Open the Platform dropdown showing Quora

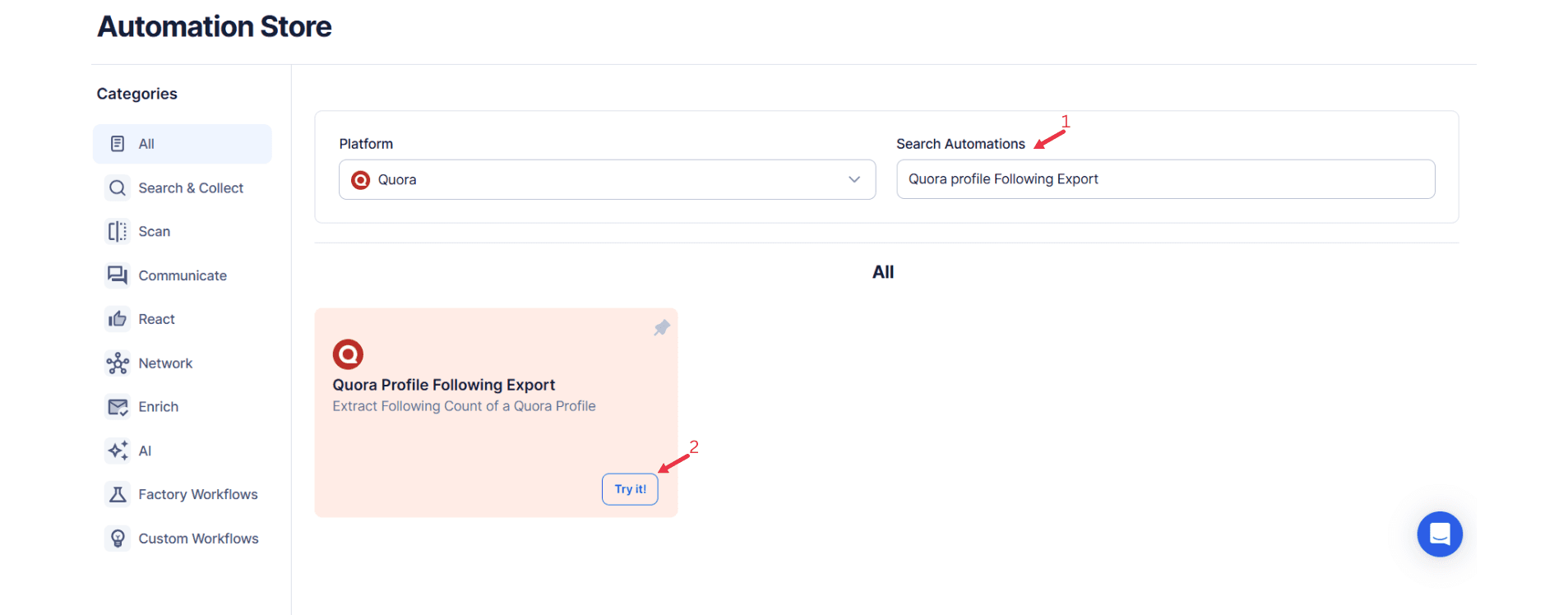point(607,179)
